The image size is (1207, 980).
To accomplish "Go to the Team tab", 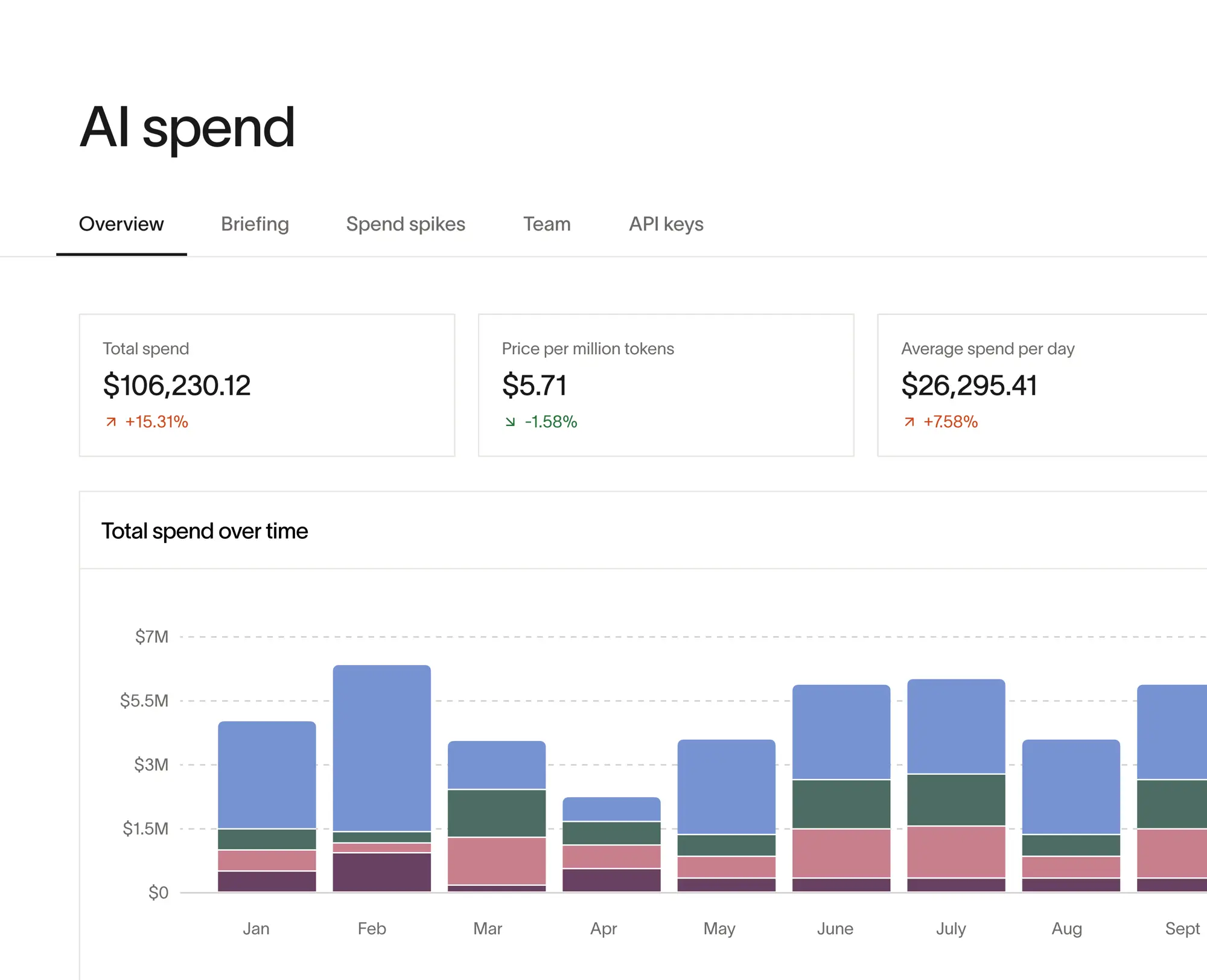I will (x=547, y=224).
